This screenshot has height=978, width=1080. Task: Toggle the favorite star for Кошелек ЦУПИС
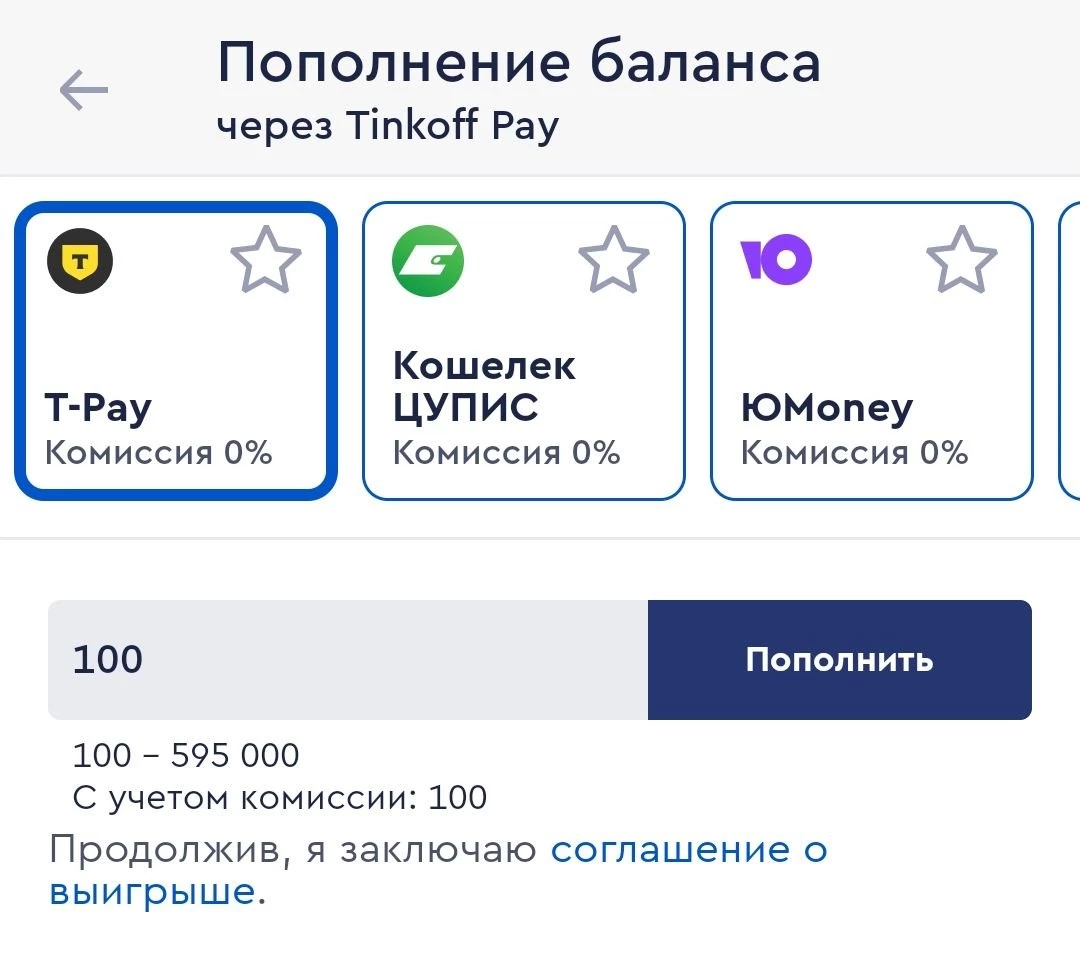(613, 260)
